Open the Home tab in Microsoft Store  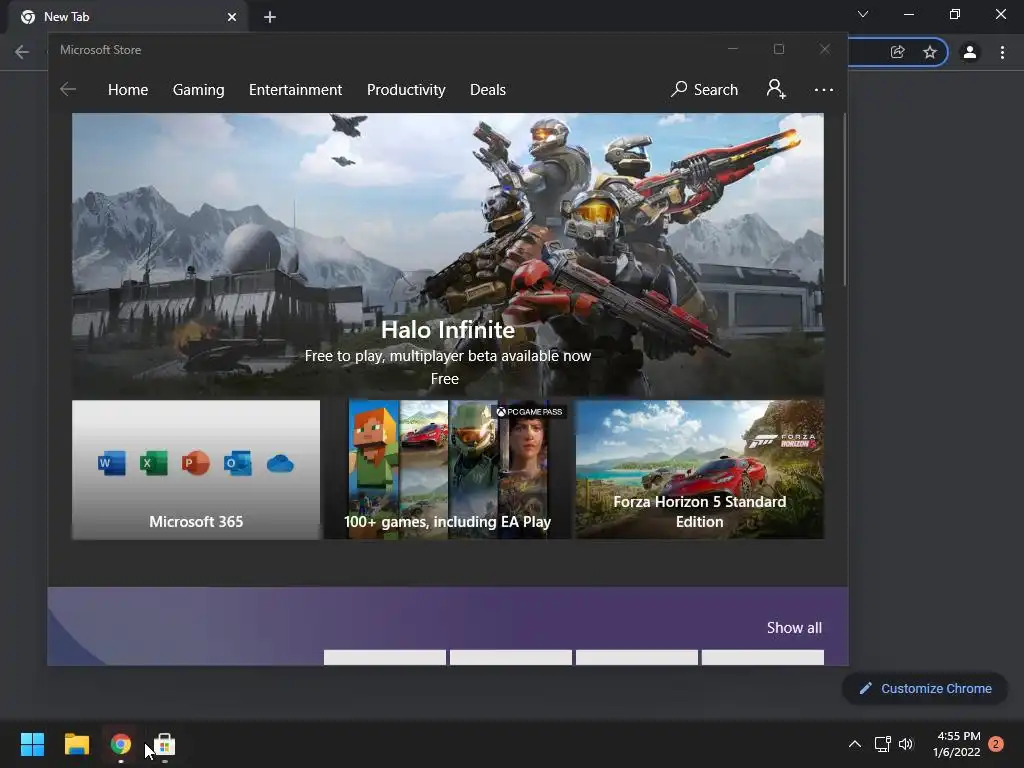pos(128,89)
